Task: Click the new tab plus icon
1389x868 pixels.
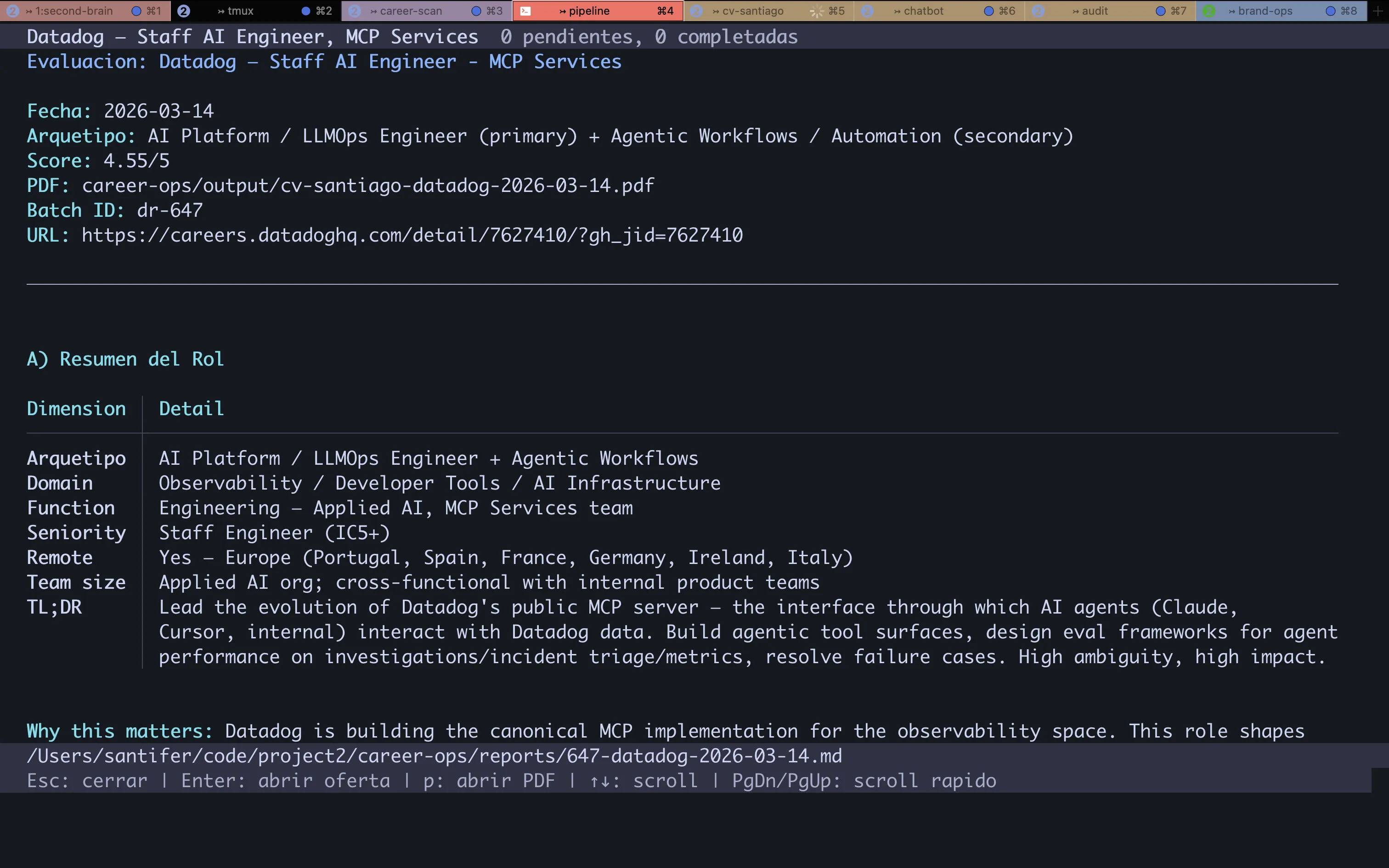Action: (x=1378, y=11)
